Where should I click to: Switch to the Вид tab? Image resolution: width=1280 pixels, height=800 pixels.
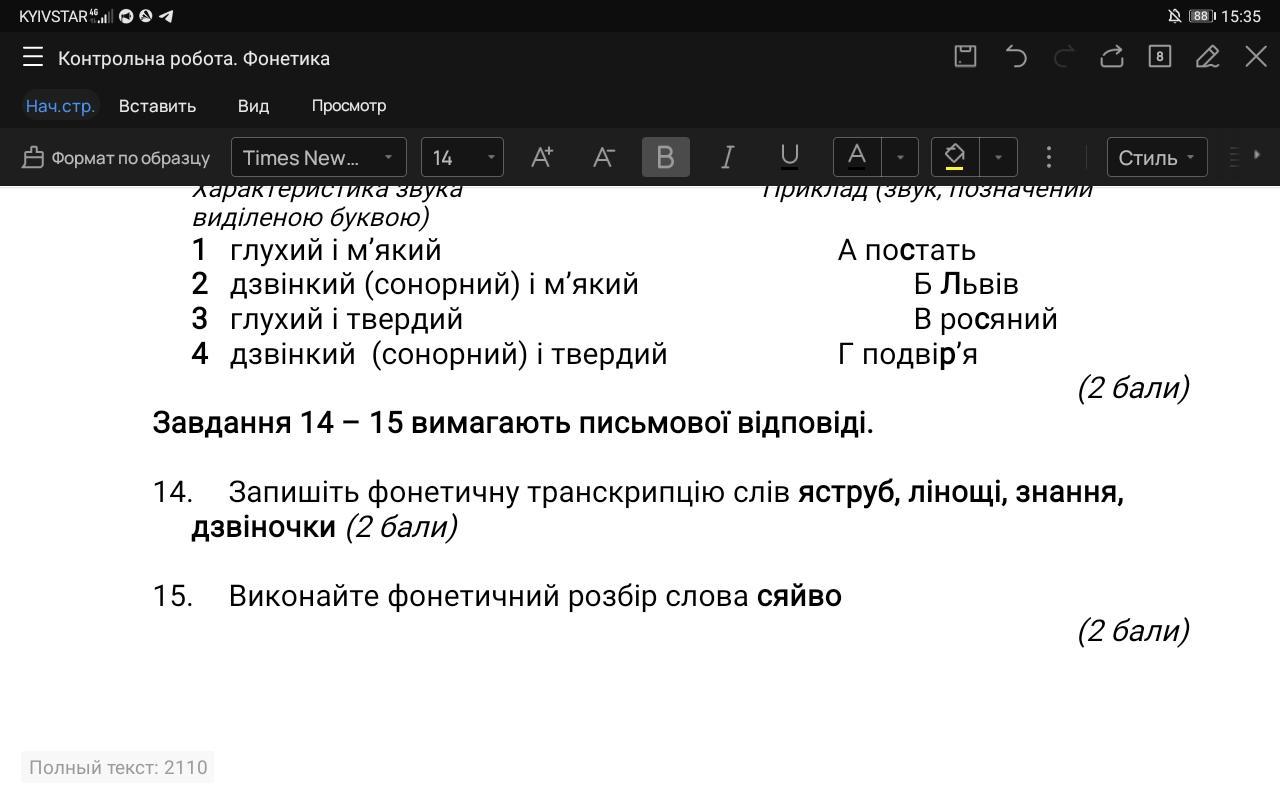(253, 106)
